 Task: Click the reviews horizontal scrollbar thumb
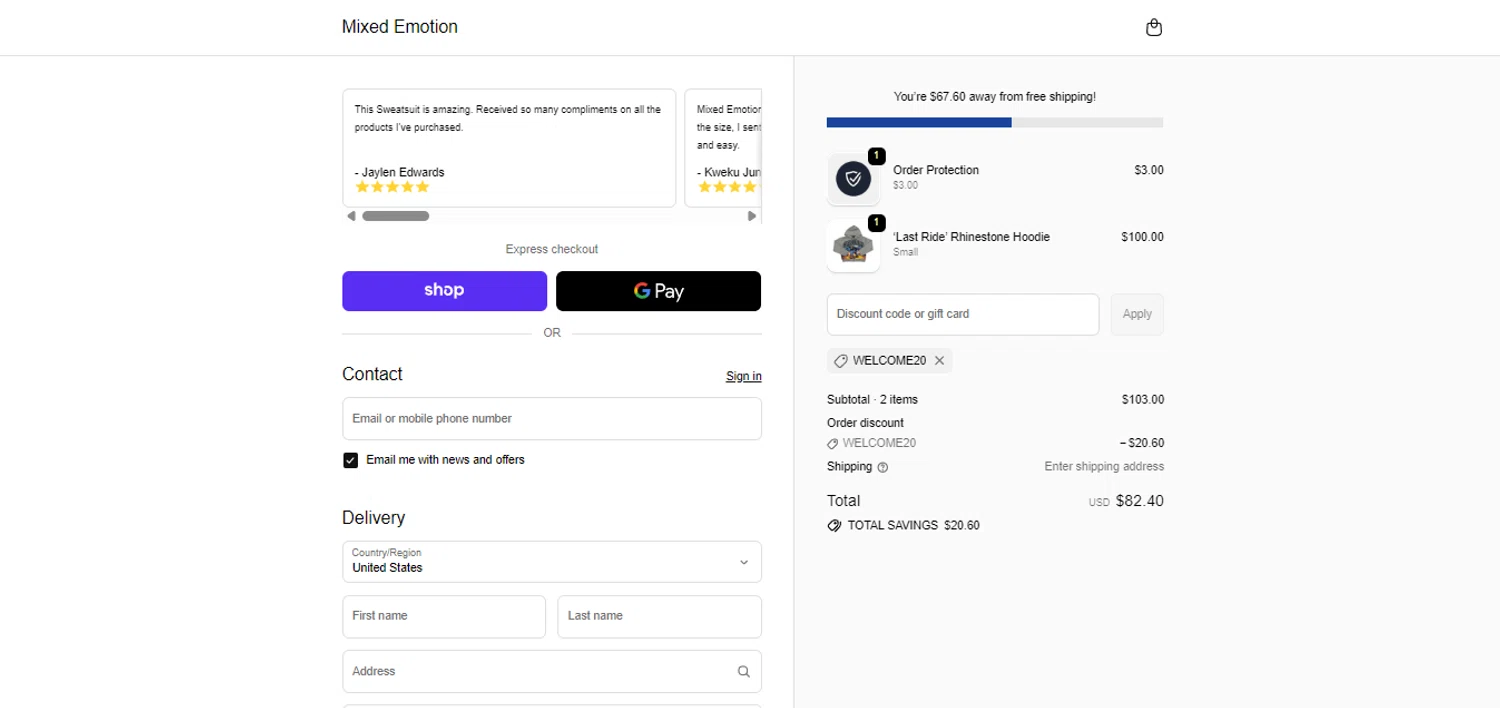click(x=395, y=216)
